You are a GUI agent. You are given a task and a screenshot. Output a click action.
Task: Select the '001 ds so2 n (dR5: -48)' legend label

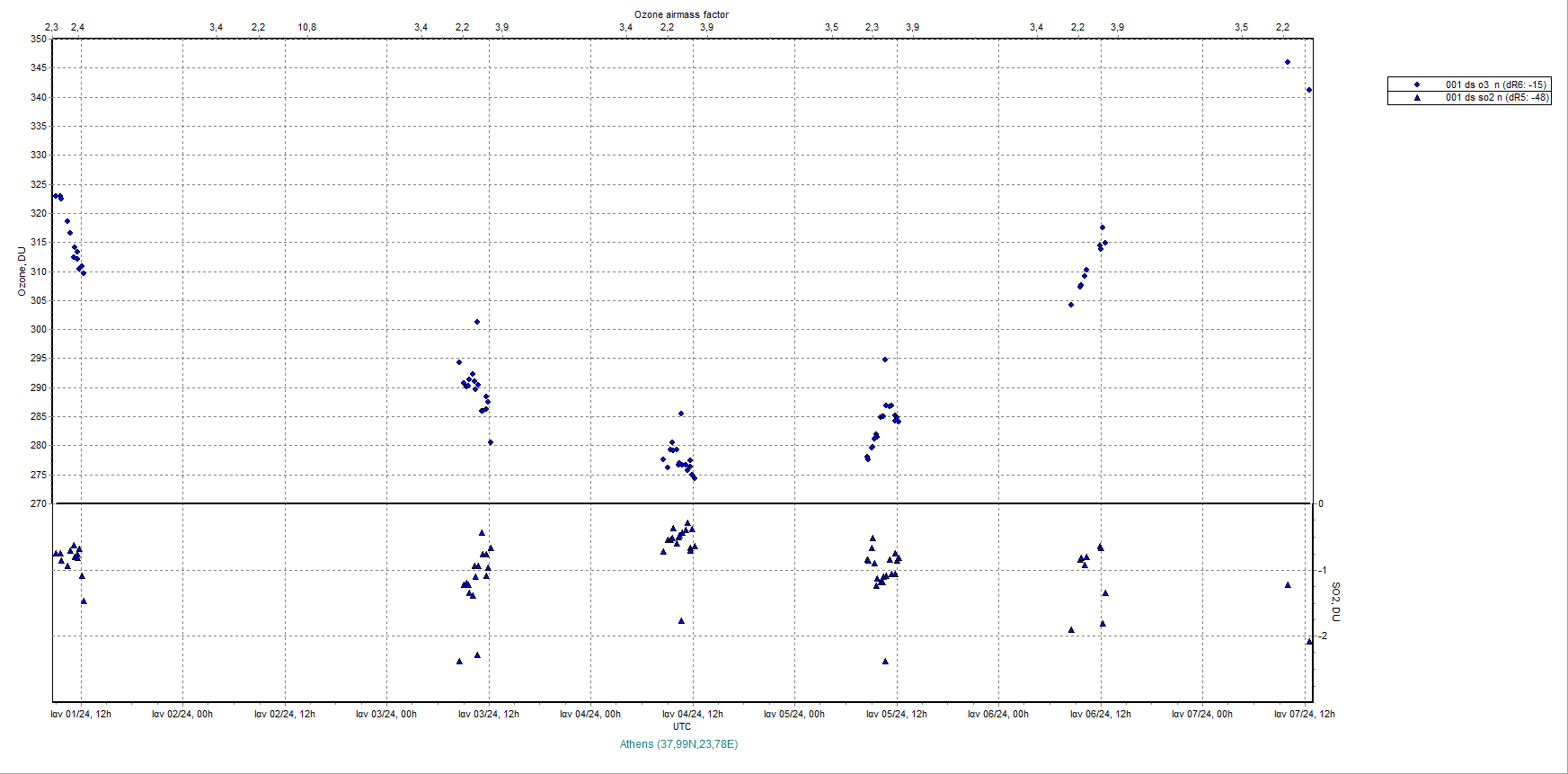pos(1496,97)
